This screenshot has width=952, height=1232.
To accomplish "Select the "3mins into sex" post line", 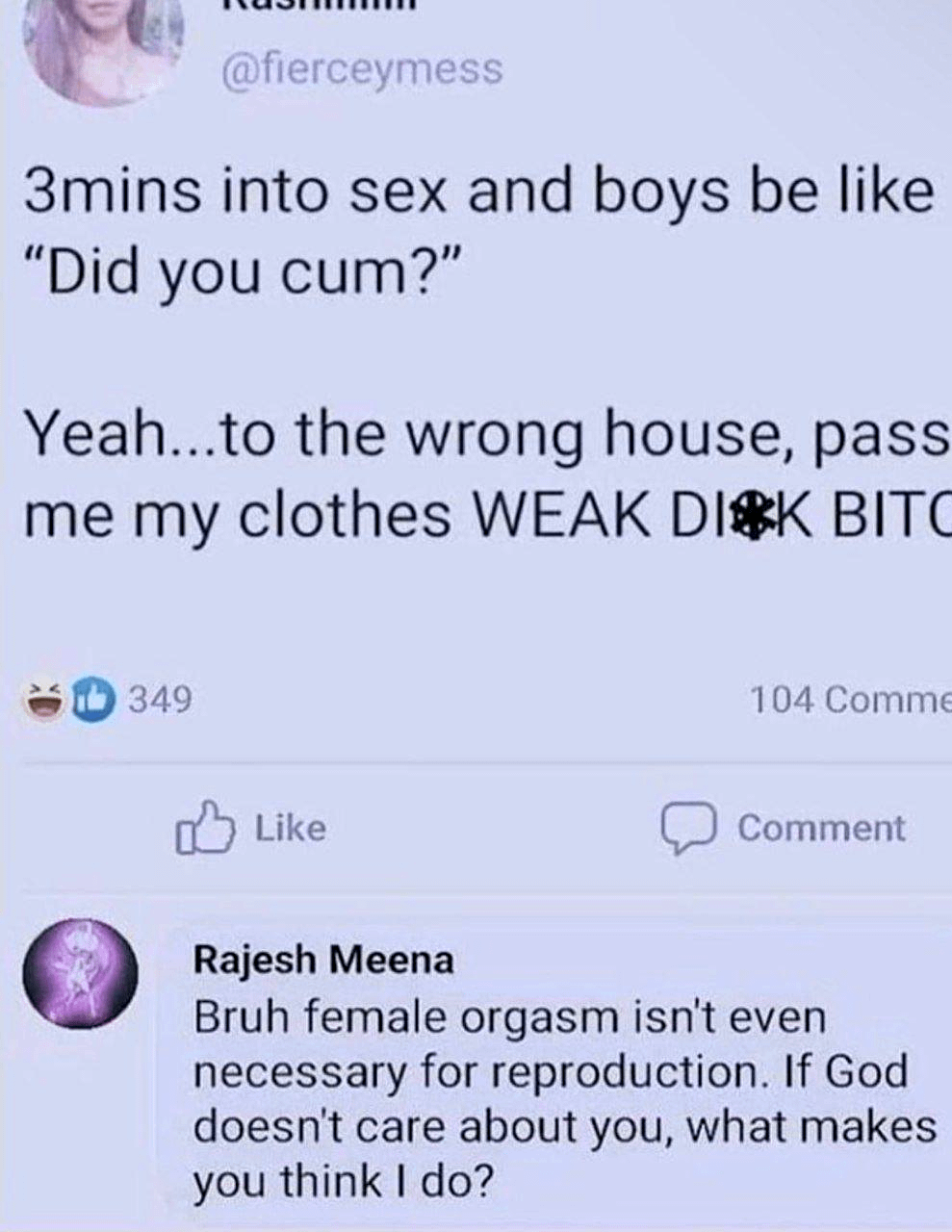I will coord(478,192).
